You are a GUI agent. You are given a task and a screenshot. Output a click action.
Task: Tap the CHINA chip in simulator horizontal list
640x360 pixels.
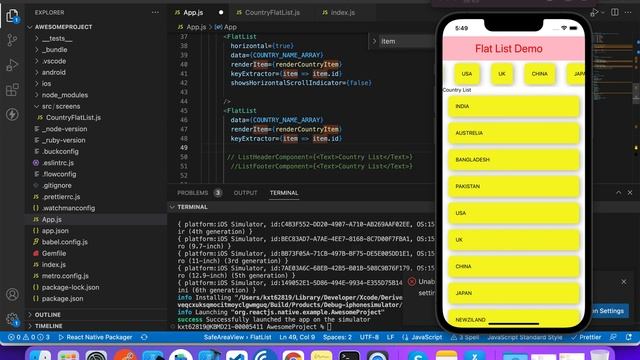click(539, 74)
